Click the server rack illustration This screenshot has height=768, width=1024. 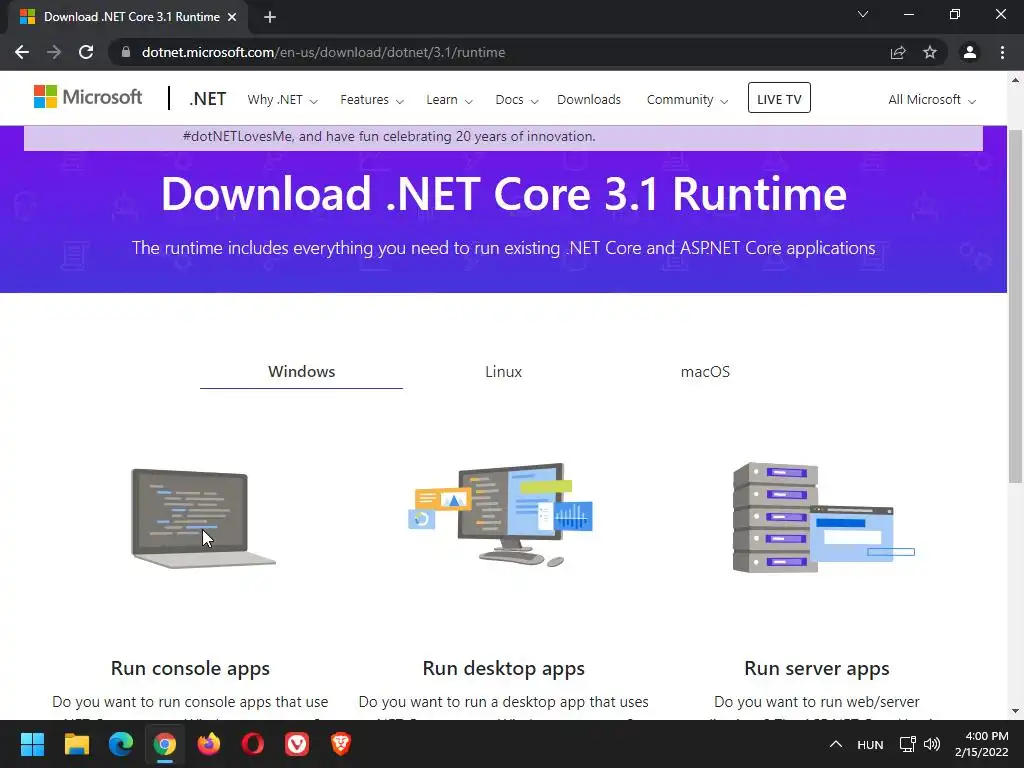824,518
